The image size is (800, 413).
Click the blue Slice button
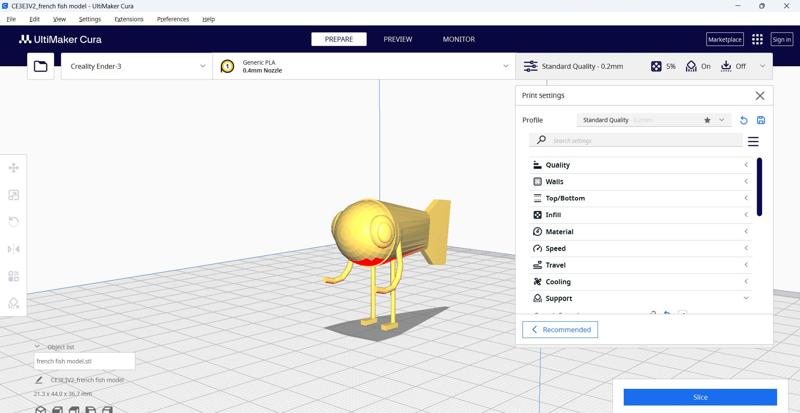tap(700, 397)
